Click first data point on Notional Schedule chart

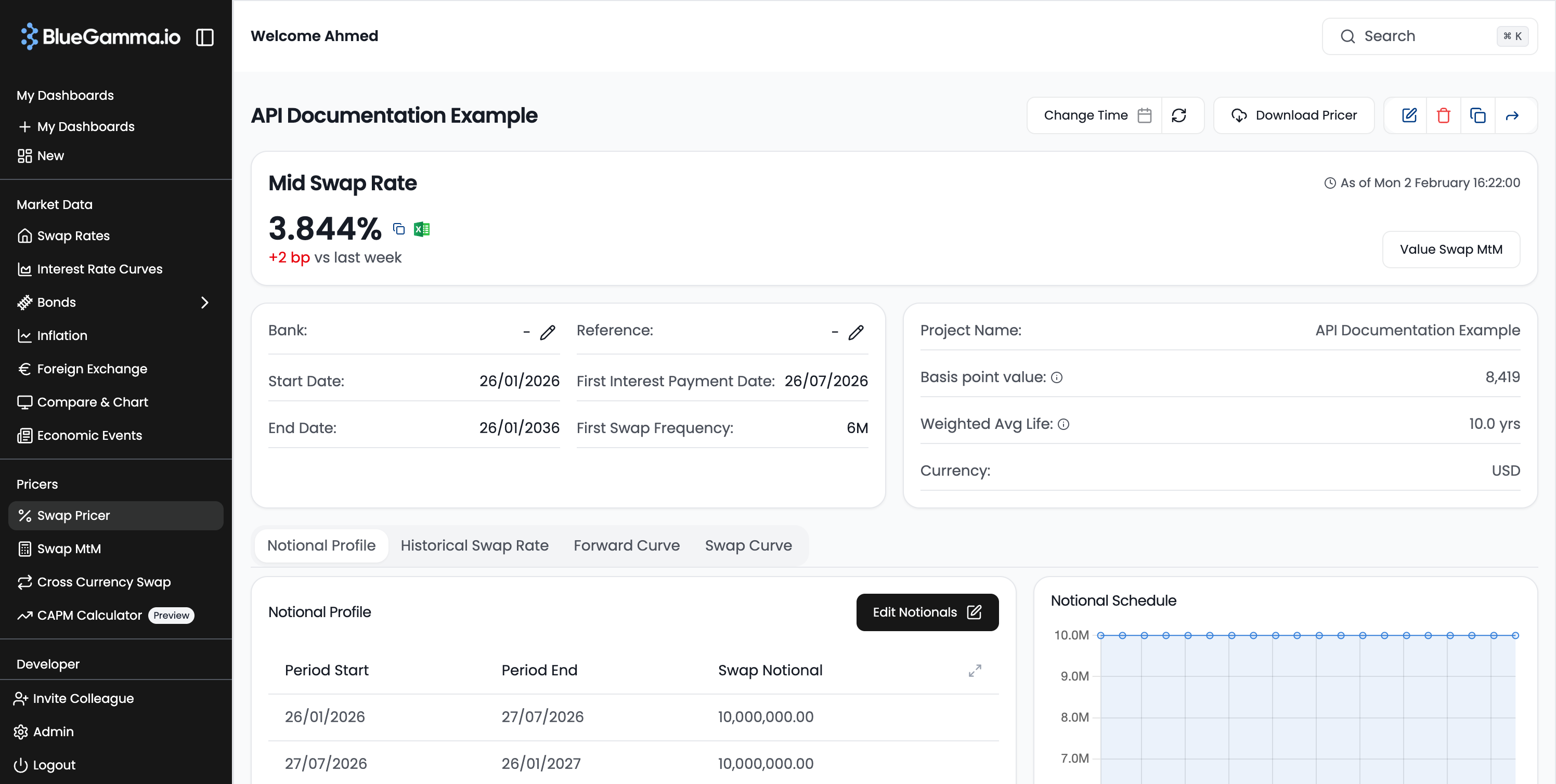pyautogui.click(x=1100, y=635)
